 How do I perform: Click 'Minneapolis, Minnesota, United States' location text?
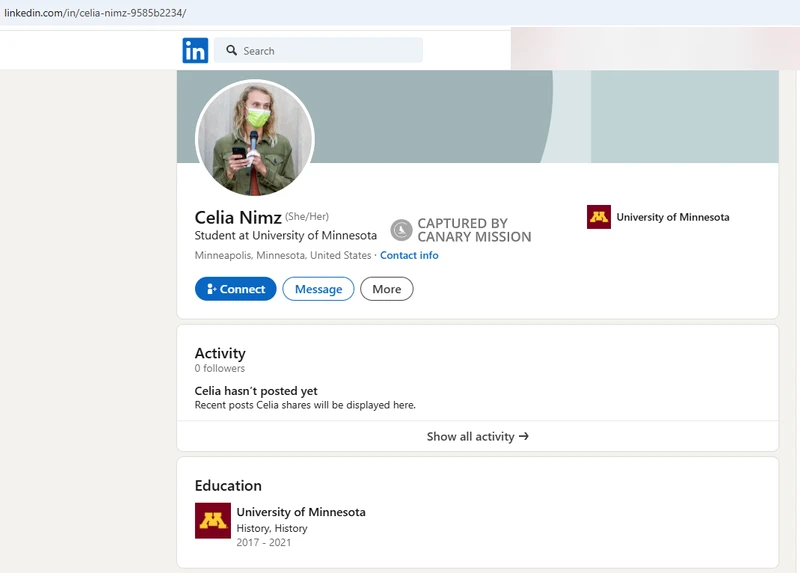(283, 255)
